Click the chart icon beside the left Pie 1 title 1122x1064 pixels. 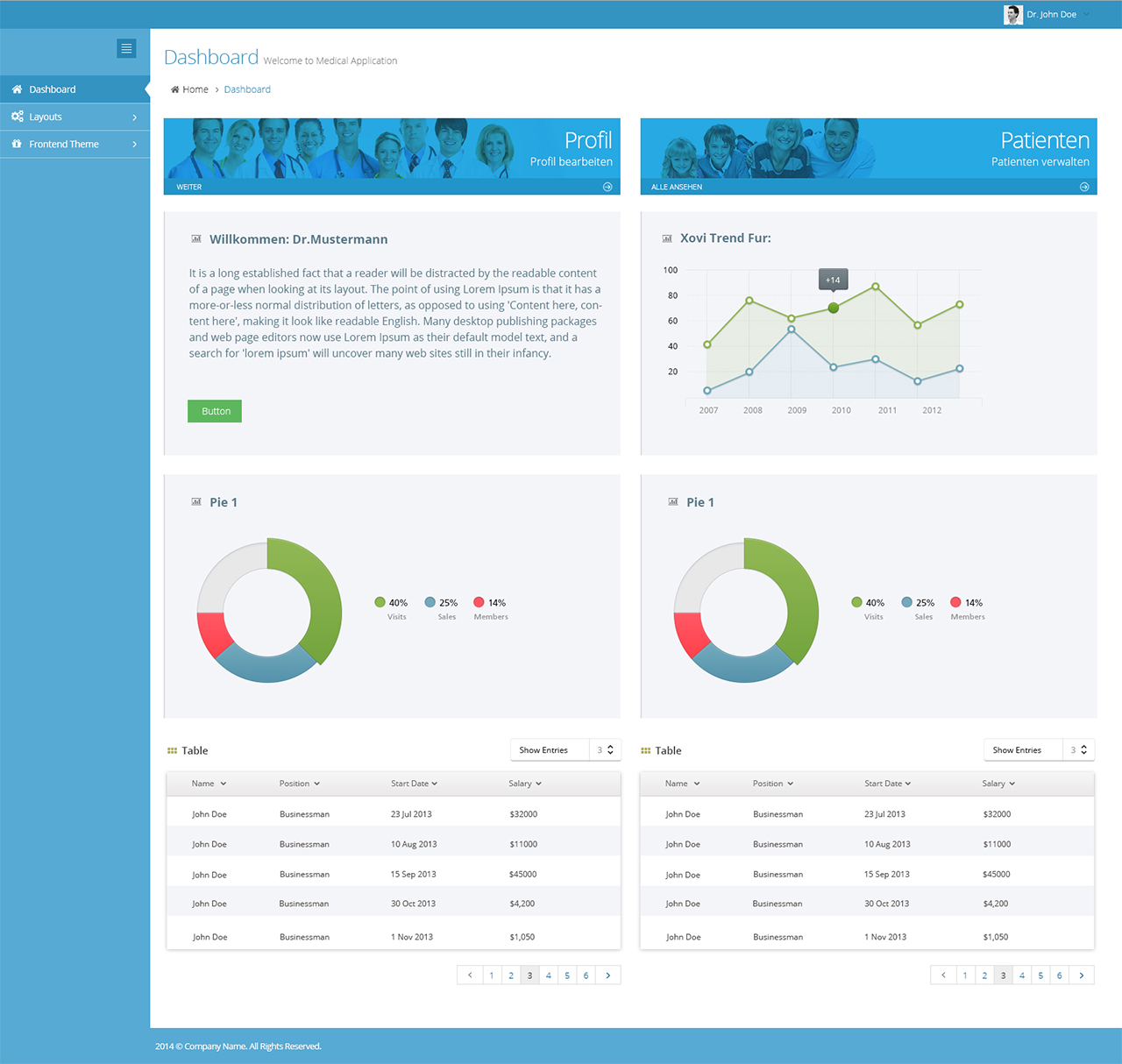click(196, 501)
